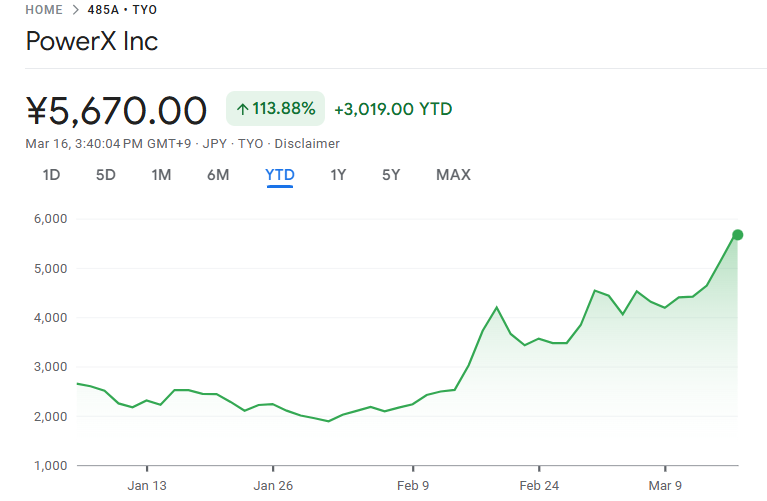
Task: Select the 5D time range tab
Action: [106, 175]
